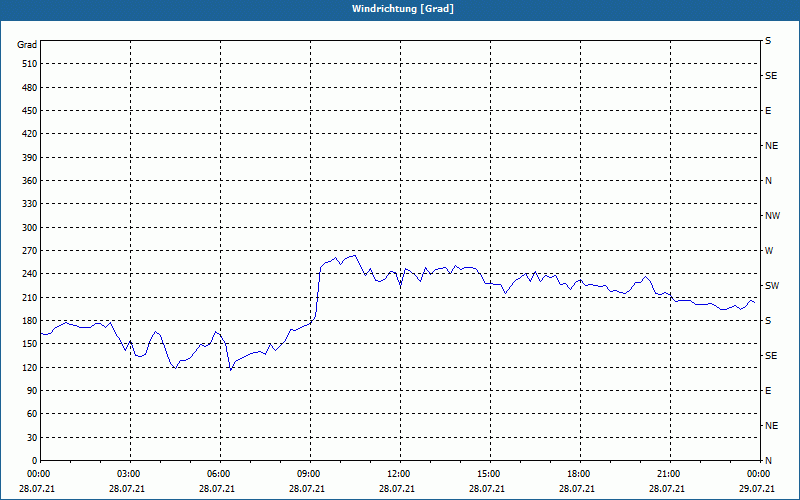The height and width of the screenshot is (500, 800).
Task: Click the 15:00 time axis label
Action: tap(490, 474)
